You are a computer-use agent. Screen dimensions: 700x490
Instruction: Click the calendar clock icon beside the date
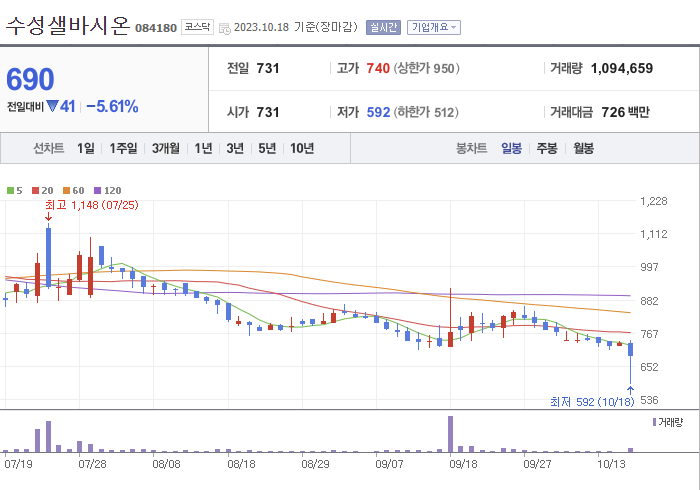click(x=225, y=28)
